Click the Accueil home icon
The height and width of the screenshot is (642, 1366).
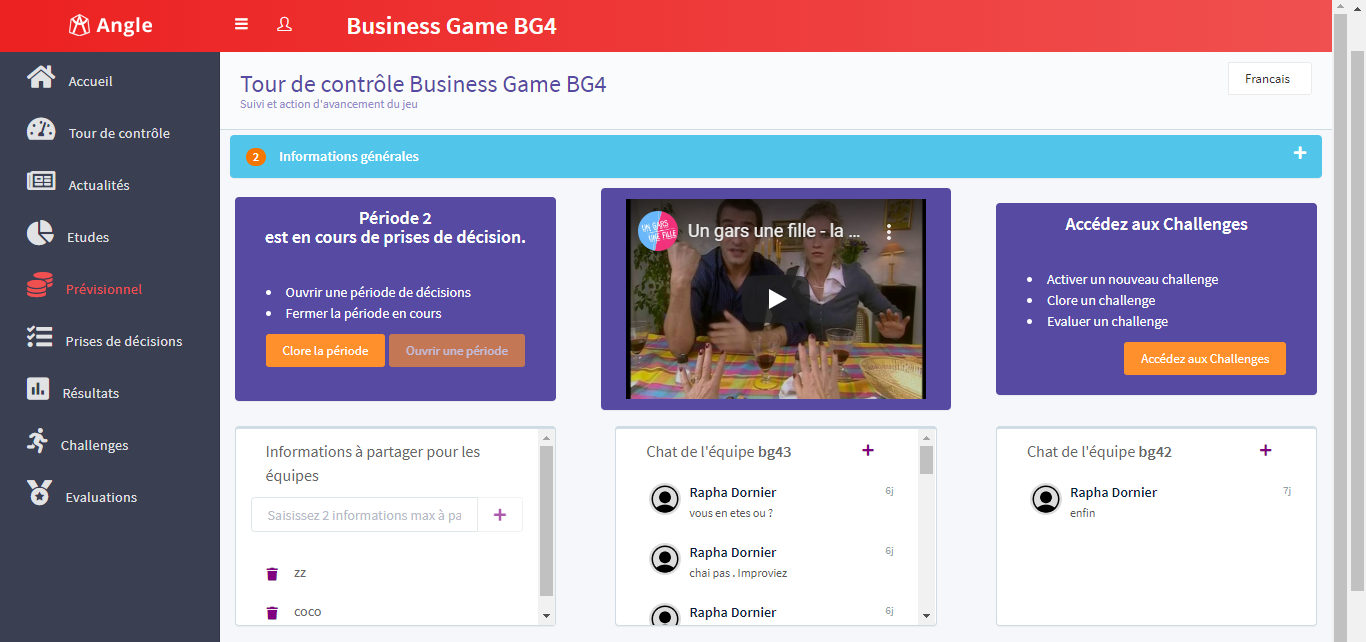click(41, 78)
